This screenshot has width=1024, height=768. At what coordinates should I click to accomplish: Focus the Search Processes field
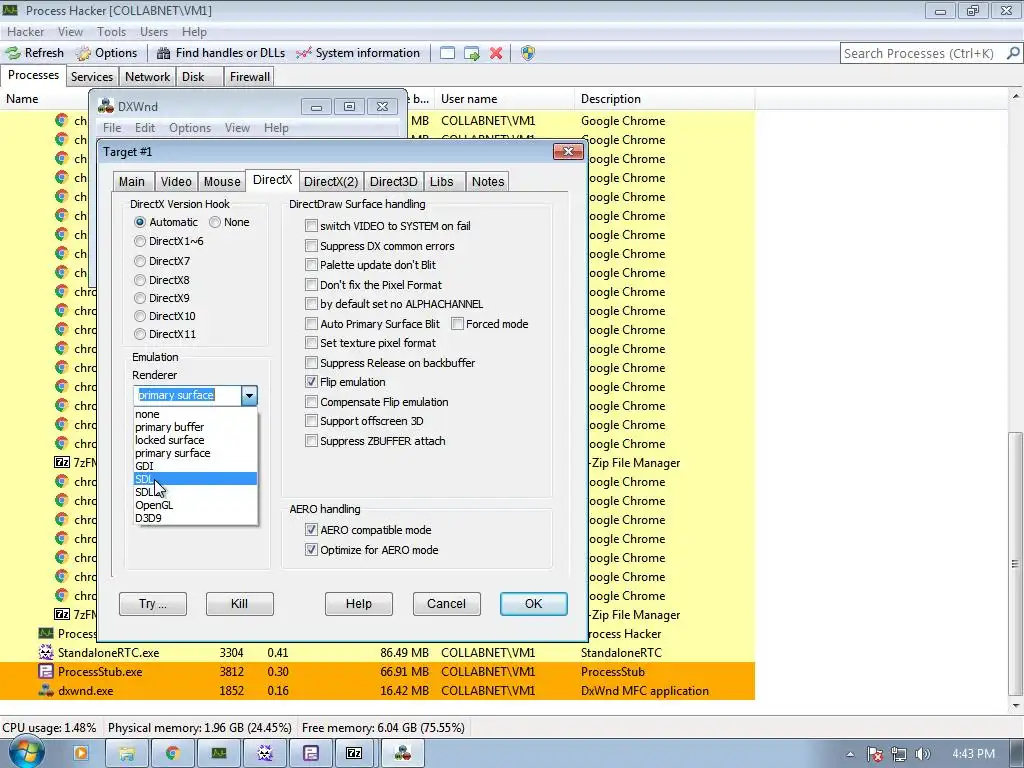tap(922, 53)
